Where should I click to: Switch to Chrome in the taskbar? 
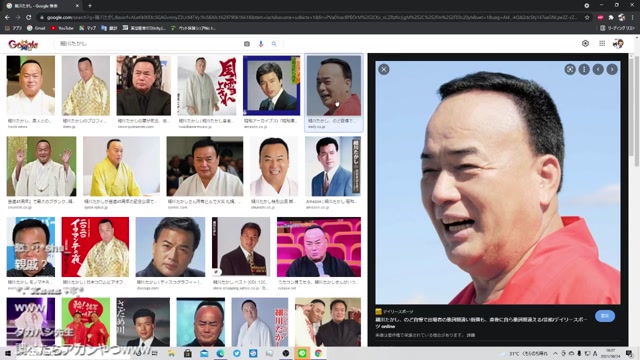click(318, 353)
